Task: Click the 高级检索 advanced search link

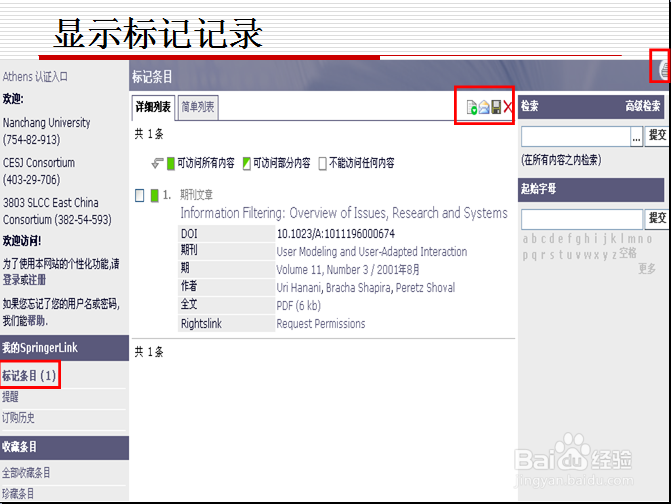Action: coord(643,106)
